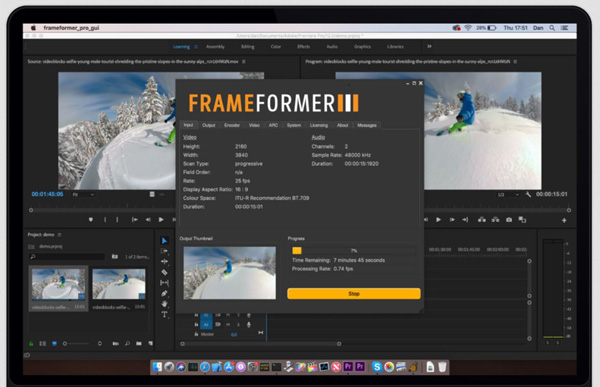The height and width of the screenshot is (387, 600).
Task: Open the Project demo panel menu
Action: pyautogui.click(x=59, y=235)
